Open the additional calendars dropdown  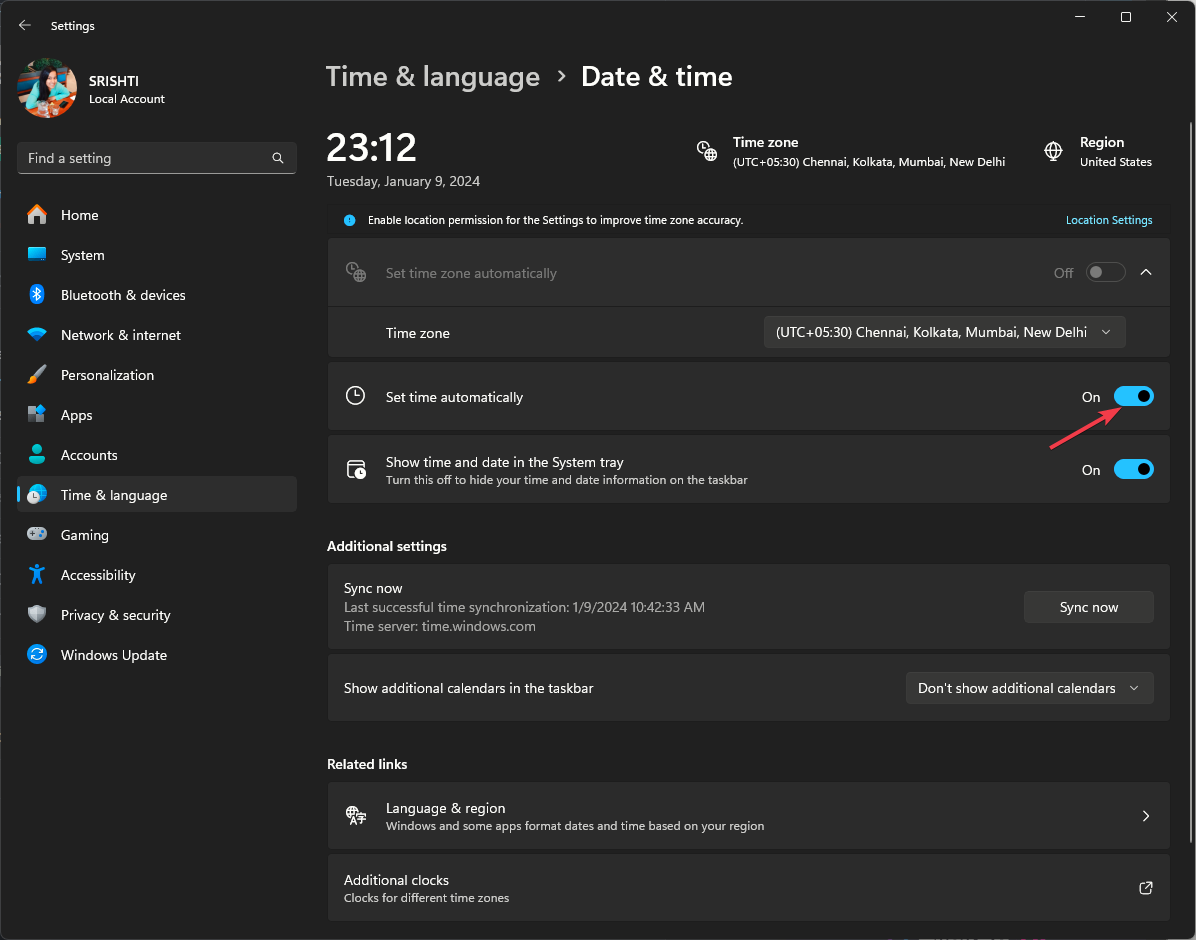point(1029,688)
